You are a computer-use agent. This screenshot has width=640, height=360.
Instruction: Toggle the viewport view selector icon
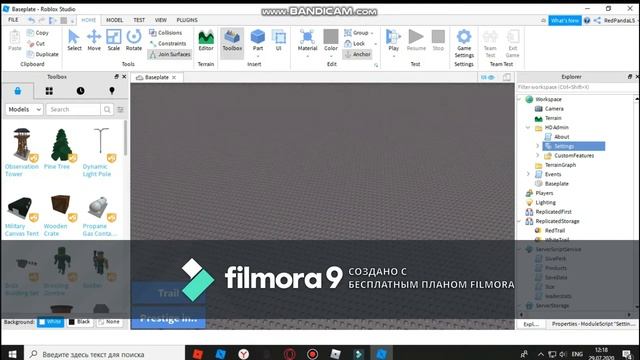(488, 77)
